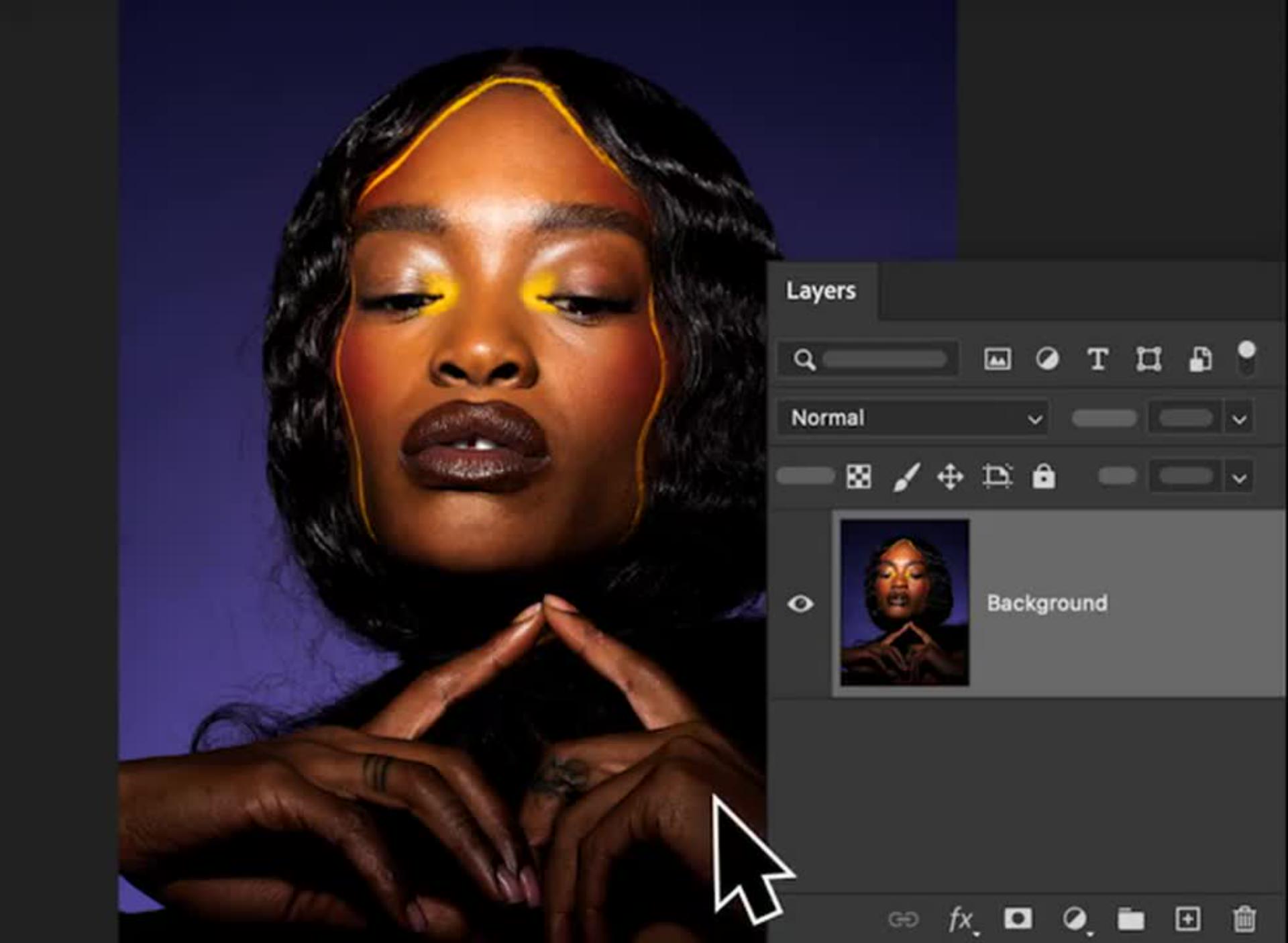The height and width of the screenshot is (943, 1288).
Task: Filter layers by adjustment layer type
Action: coord(1047,359)
